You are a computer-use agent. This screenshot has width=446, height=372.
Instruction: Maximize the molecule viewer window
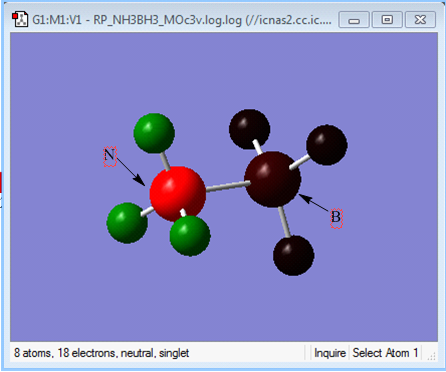click(387, 20)
